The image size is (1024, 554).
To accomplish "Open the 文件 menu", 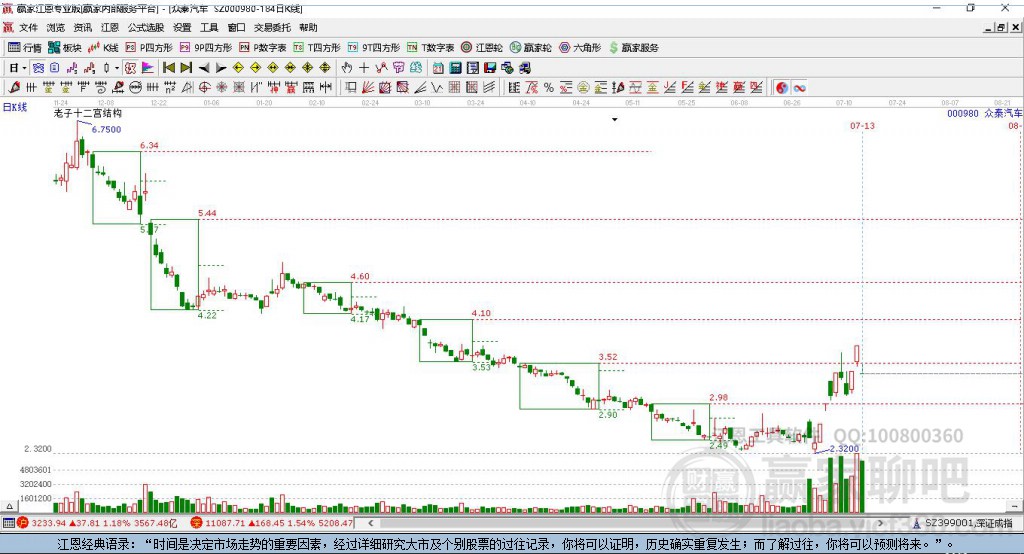I will [29, 27].
